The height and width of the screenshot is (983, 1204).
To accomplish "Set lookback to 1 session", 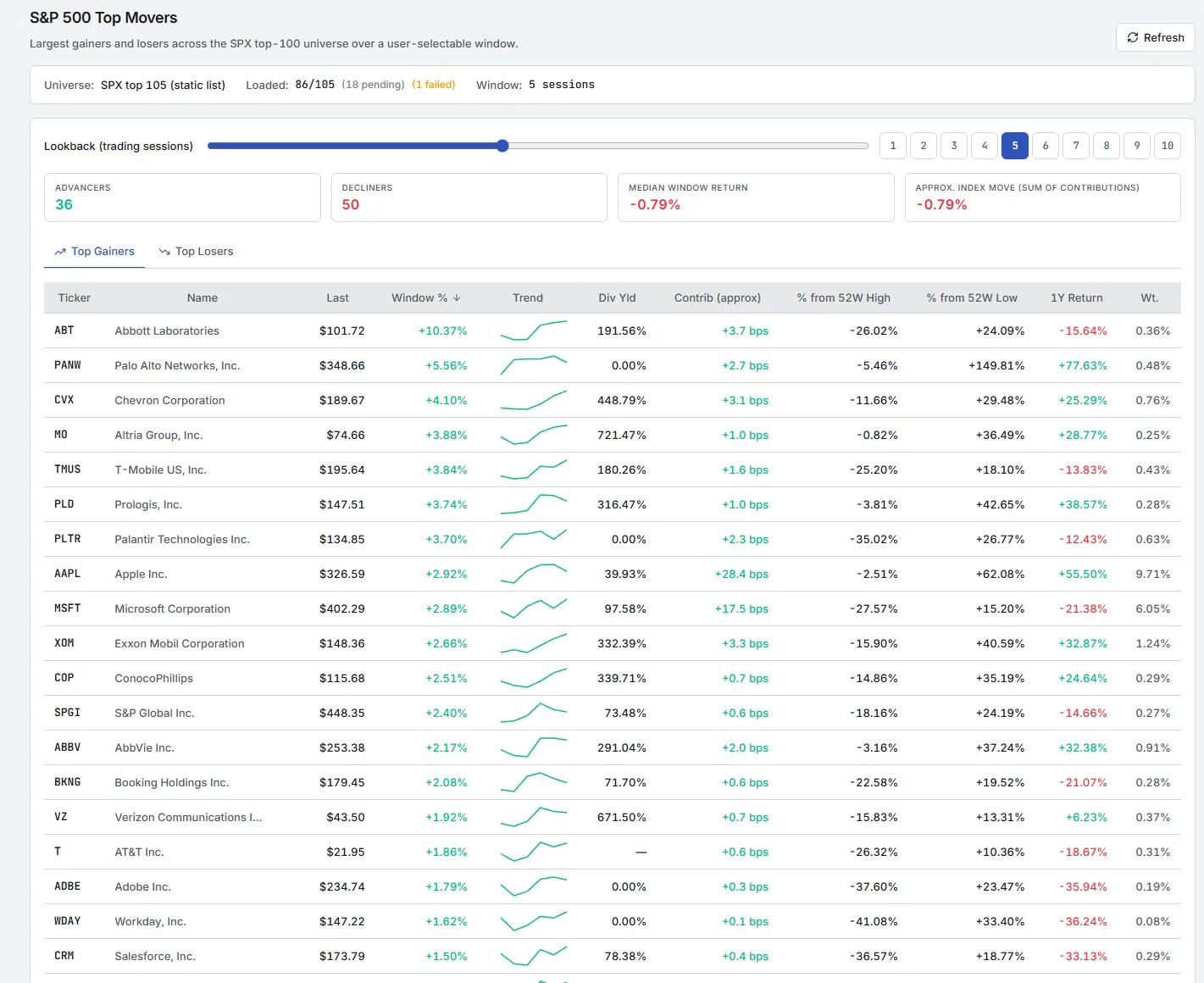I will (893, 146).
